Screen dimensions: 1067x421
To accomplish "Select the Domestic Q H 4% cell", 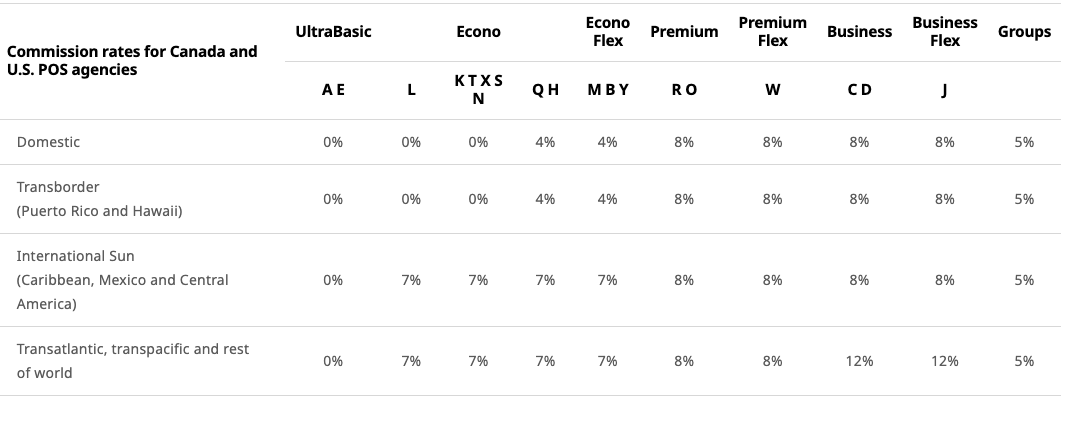I will (x=545, y=142).
